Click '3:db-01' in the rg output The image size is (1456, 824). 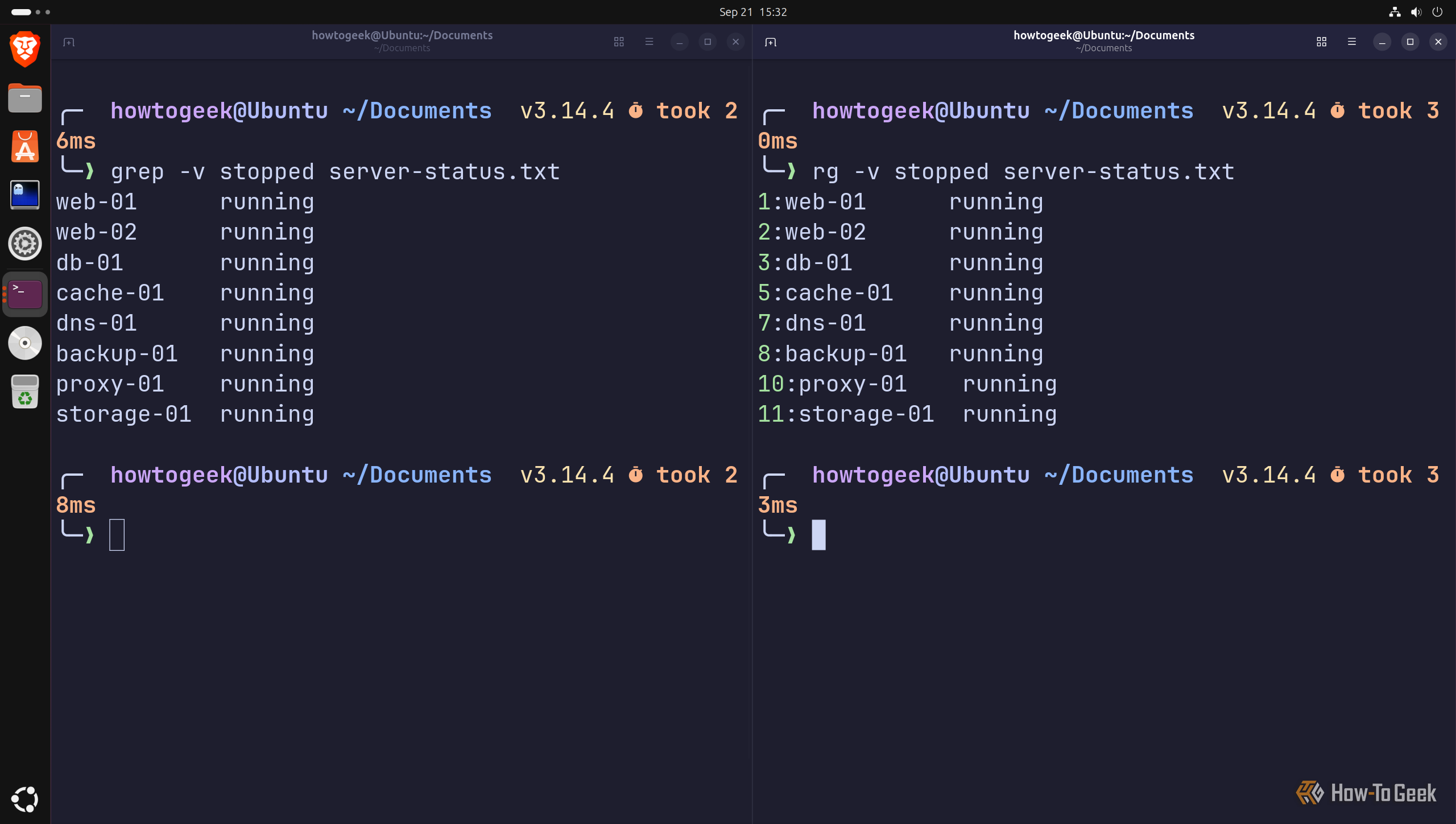point(805,263)
